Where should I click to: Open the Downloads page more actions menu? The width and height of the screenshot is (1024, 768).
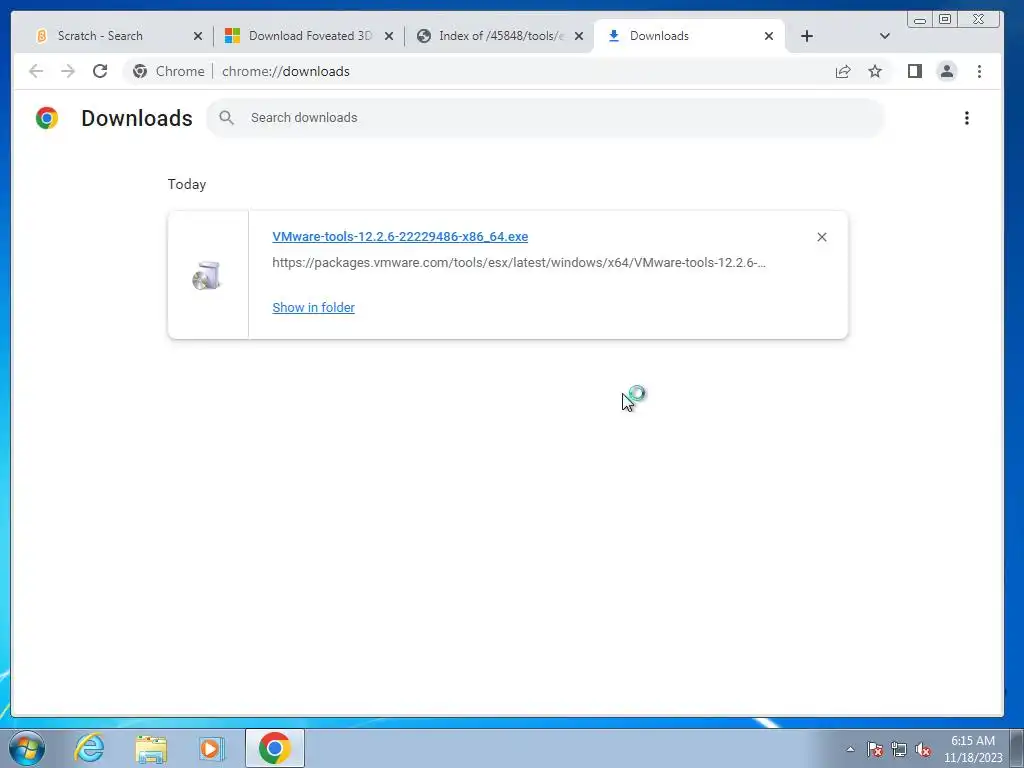pos(967,118)
